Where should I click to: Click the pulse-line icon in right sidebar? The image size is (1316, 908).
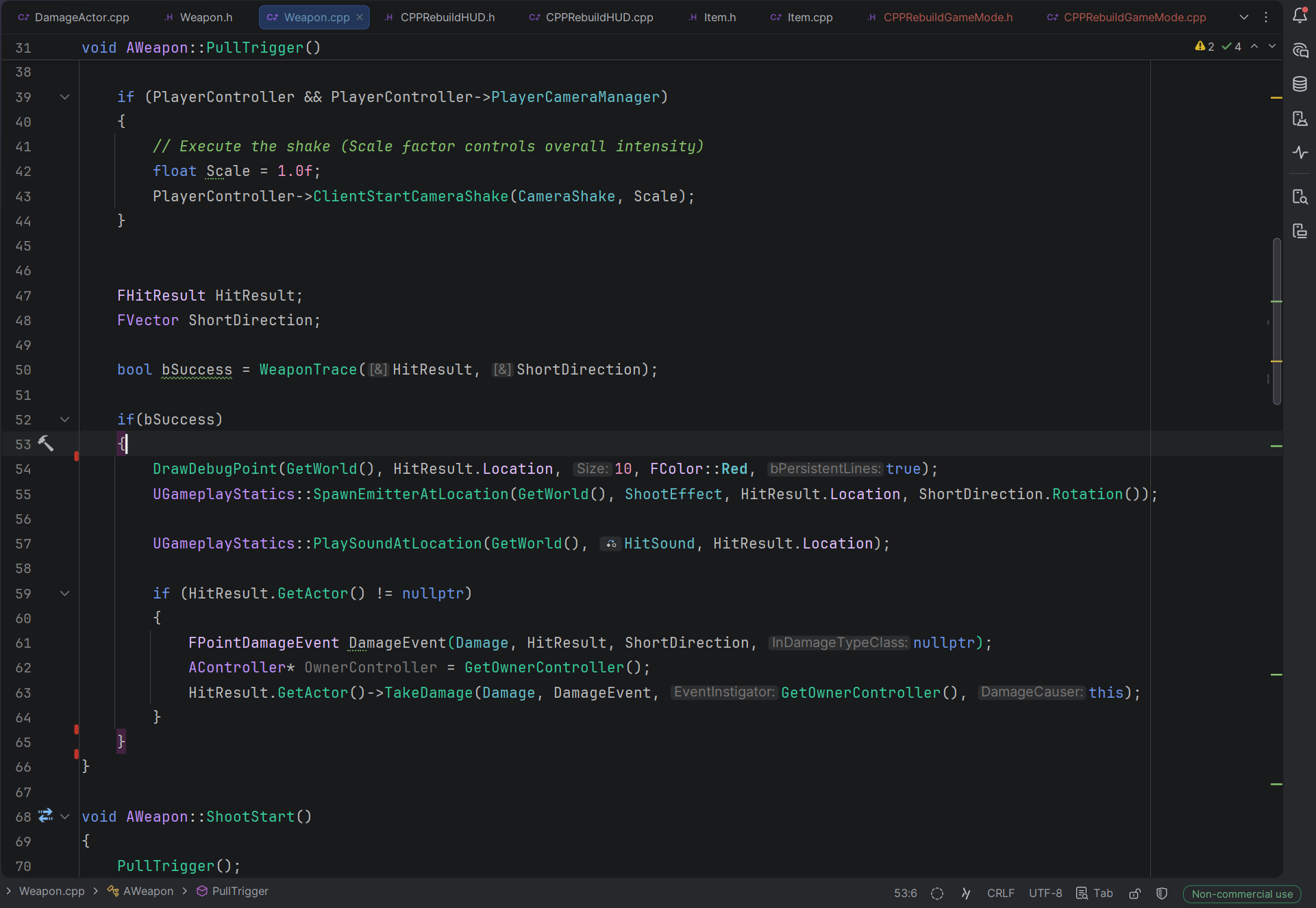1300,152
